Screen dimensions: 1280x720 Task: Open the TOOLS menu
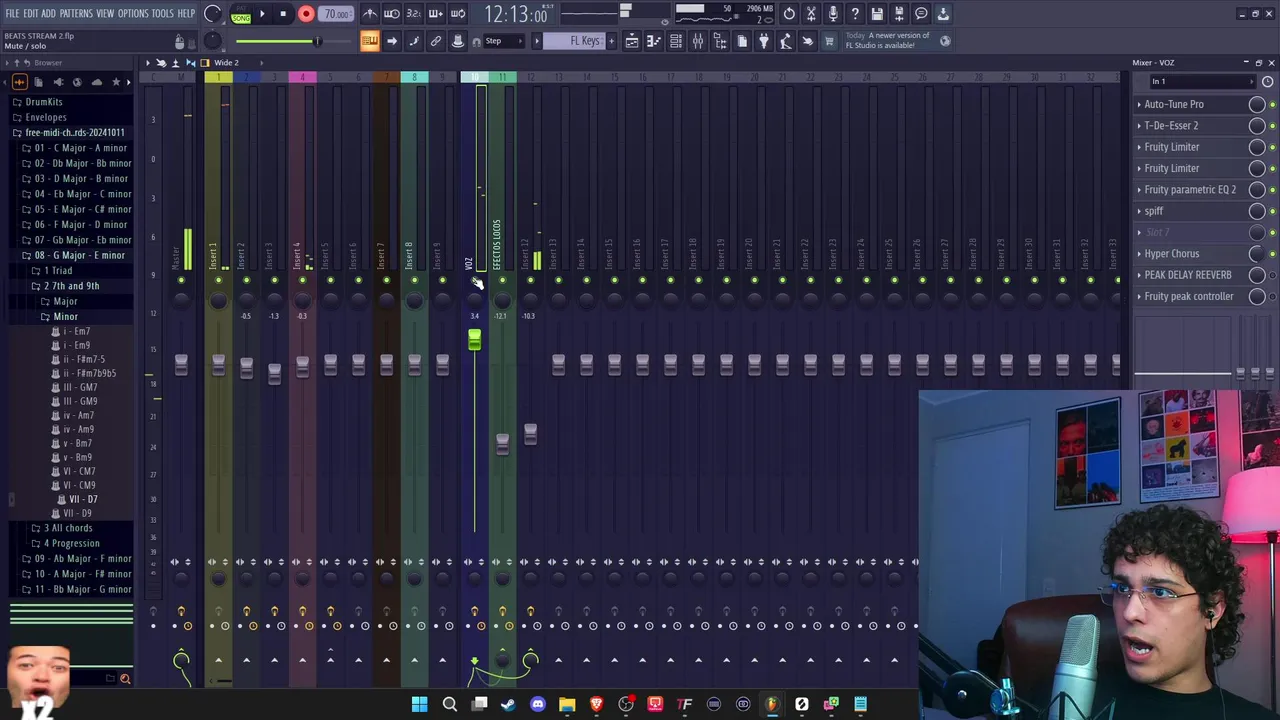point(162,13)
